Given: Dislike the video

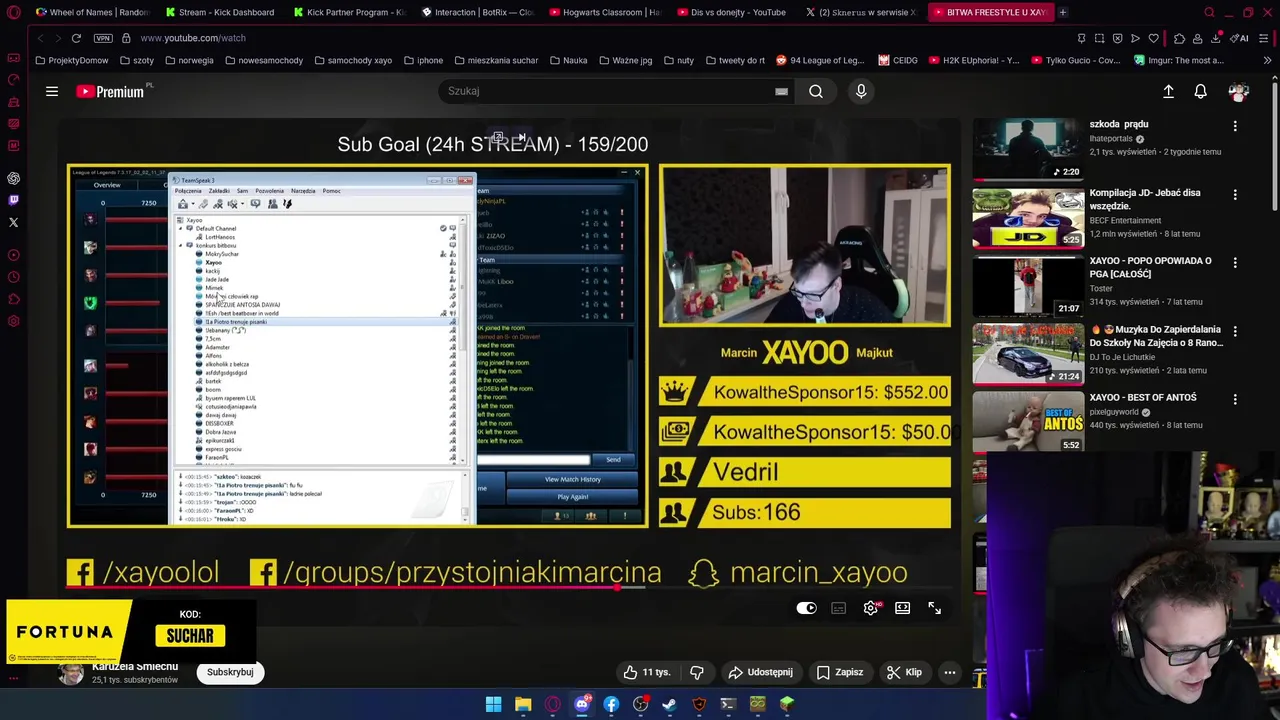Looking at the screenshot, I should [x=697, y=672].
